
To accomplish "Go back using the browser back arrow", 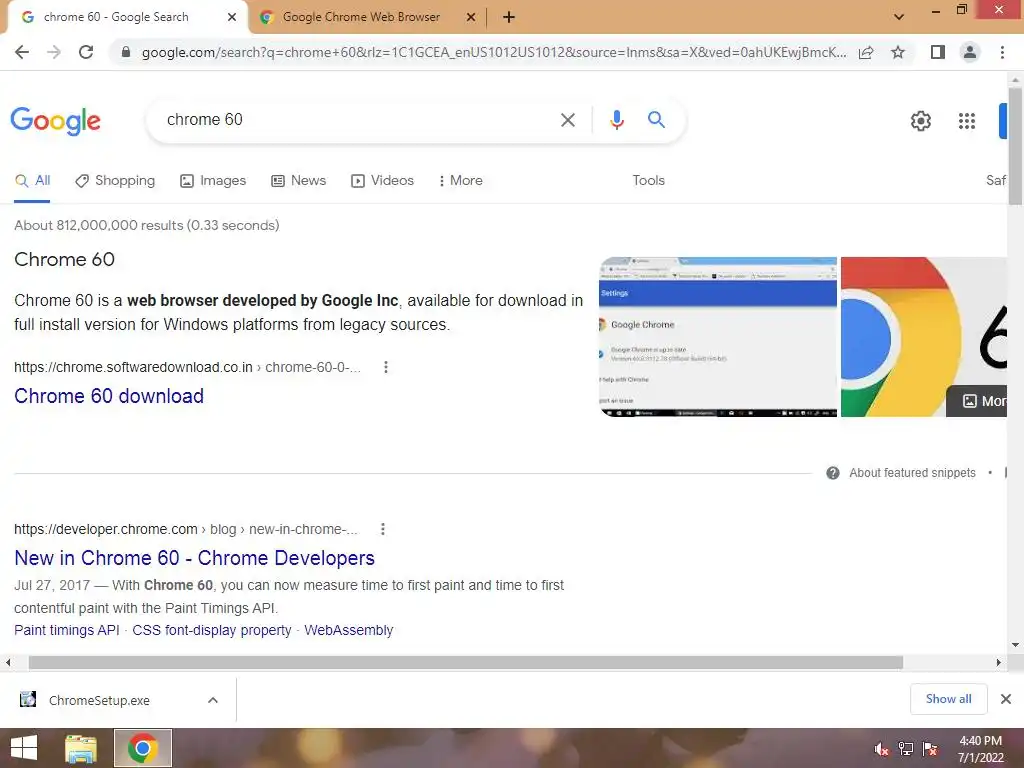I will pyautogui.click(x=22, y=52).
